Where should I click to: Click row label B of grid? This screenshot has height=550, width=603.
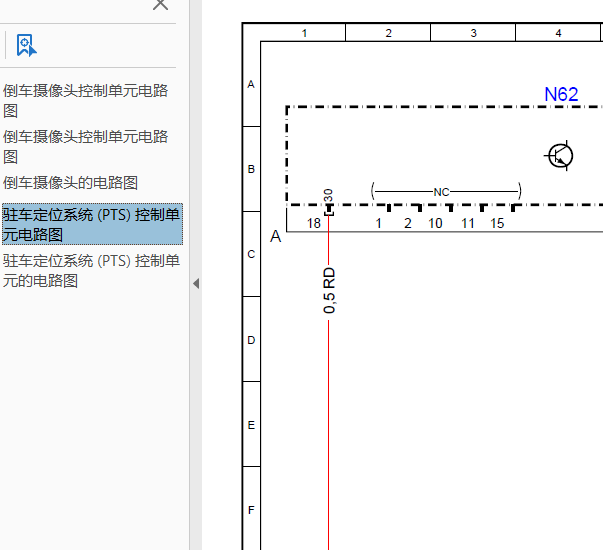click(x=251, y=169)
